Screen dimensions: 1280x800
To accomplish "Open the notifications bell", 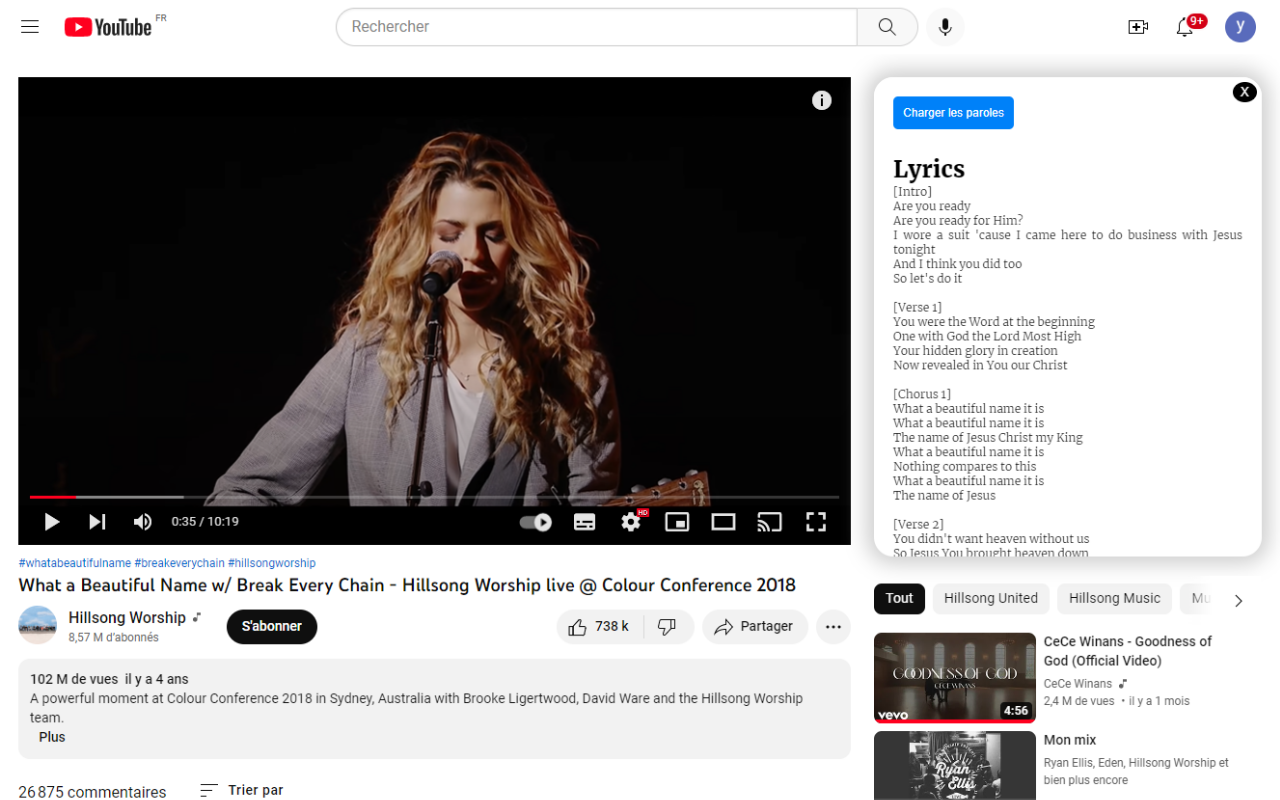I will (1186, 27).
